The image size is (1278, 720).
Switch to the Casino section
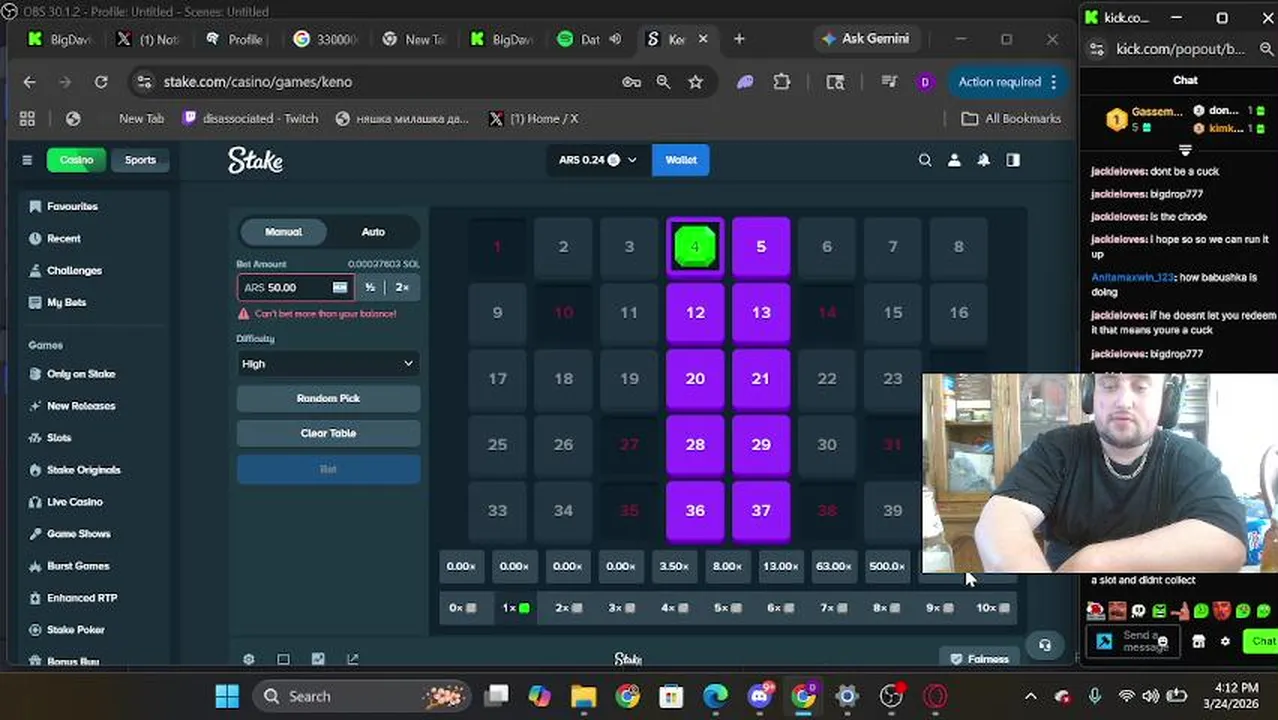(76, 160)
